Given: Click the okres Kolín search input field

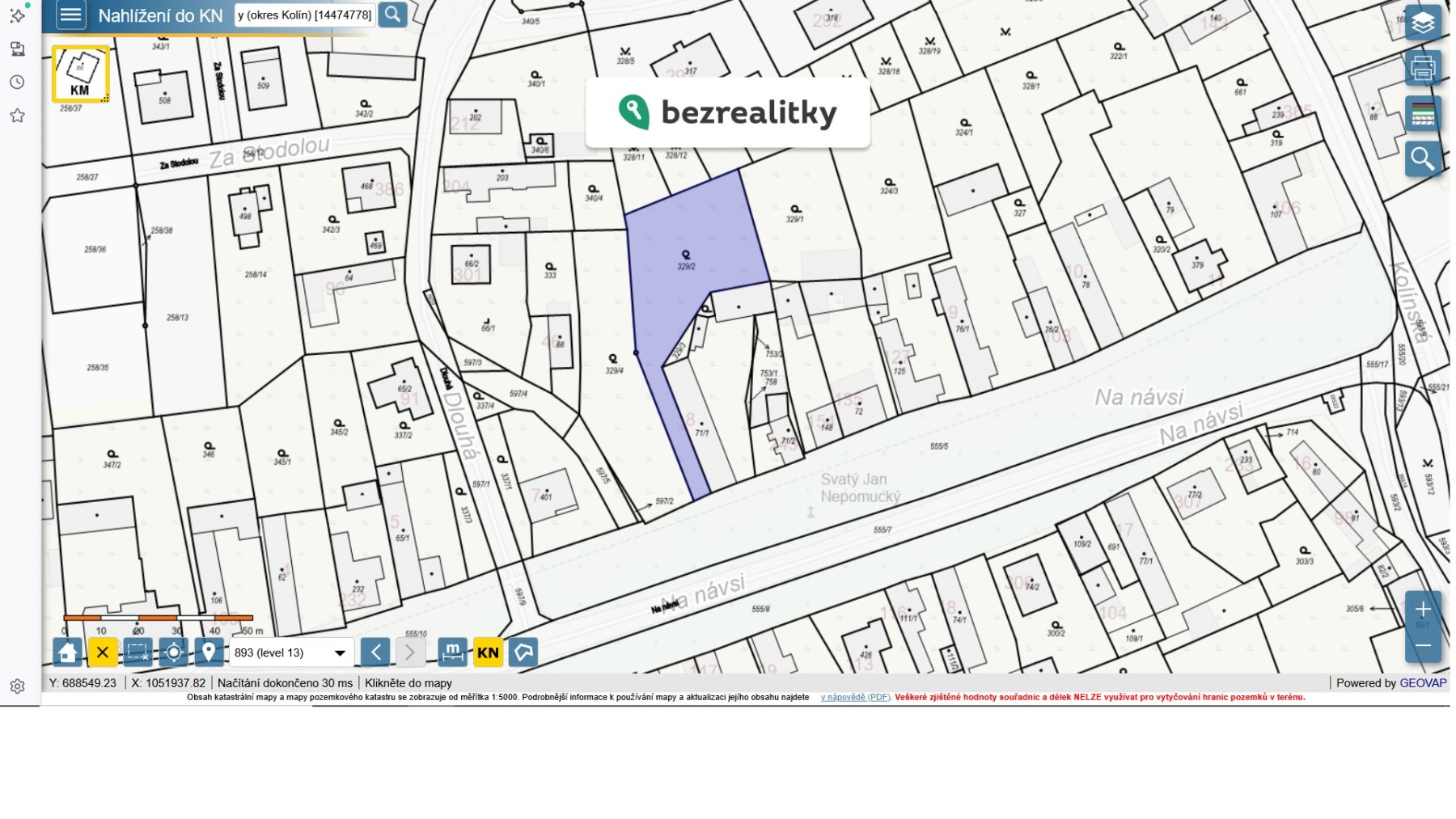Looking at the screenshot, I should point(304,15).
